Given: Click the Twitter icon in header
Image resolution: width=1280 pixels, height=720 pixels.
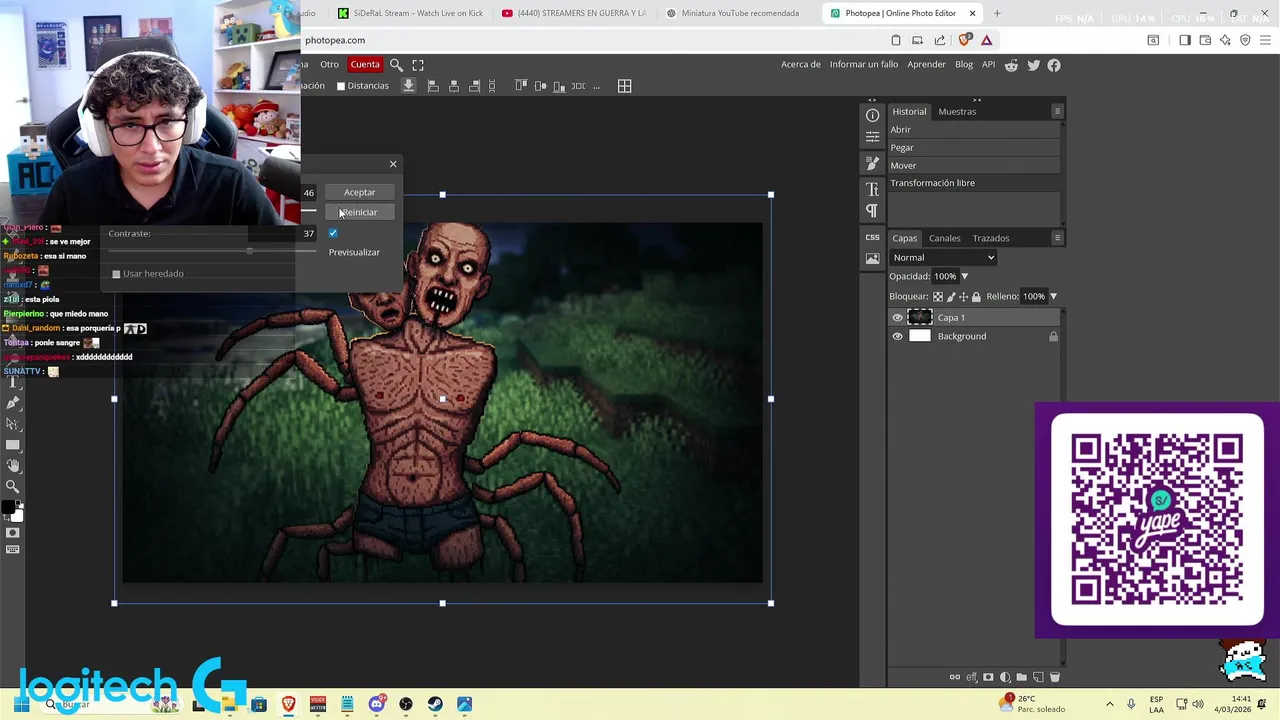Looking at the screenshot, I should (x=1033, y=65).
